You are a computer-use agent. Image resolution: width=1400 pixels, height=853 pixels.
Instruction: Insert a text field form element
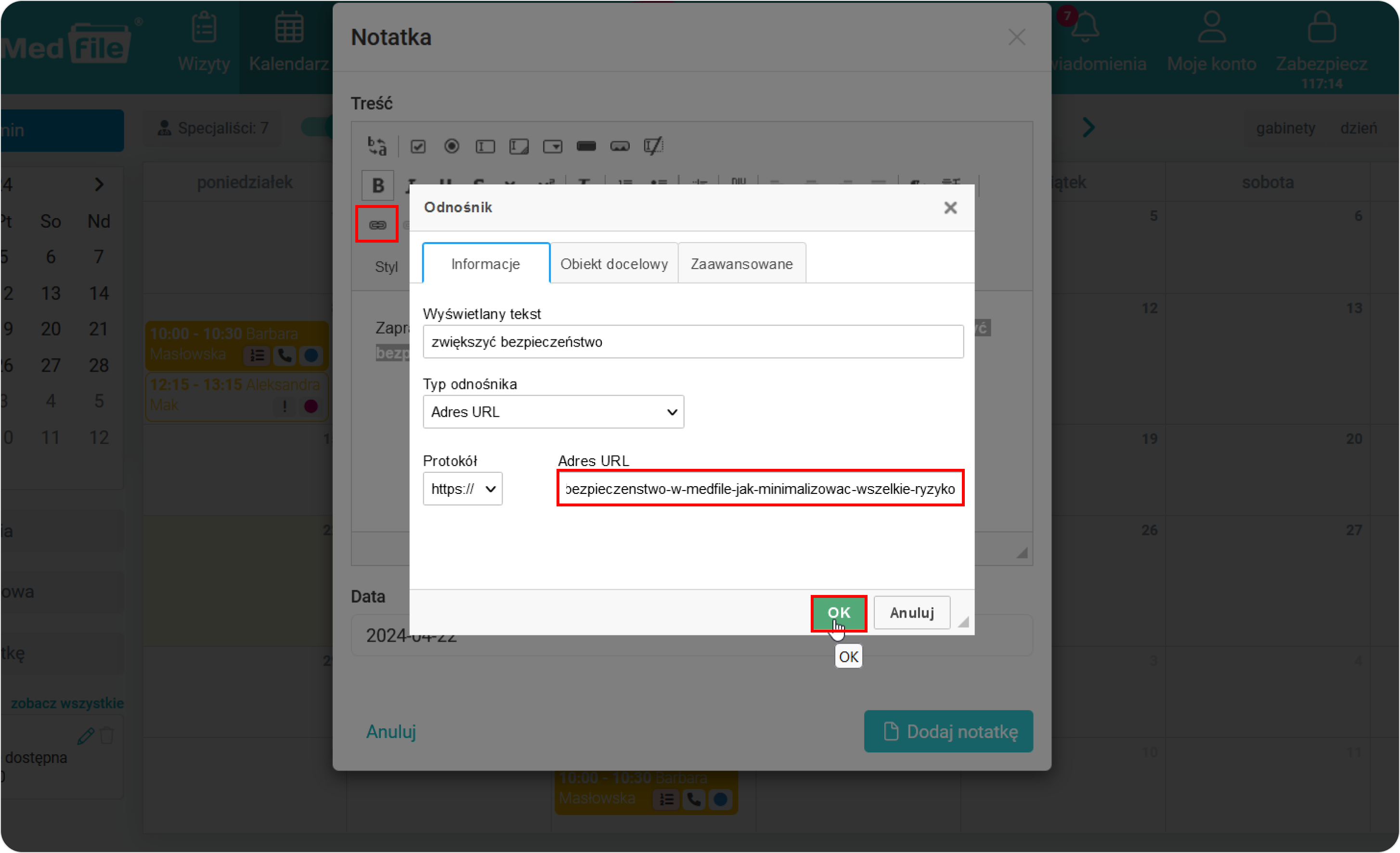[x=485, y=147]
